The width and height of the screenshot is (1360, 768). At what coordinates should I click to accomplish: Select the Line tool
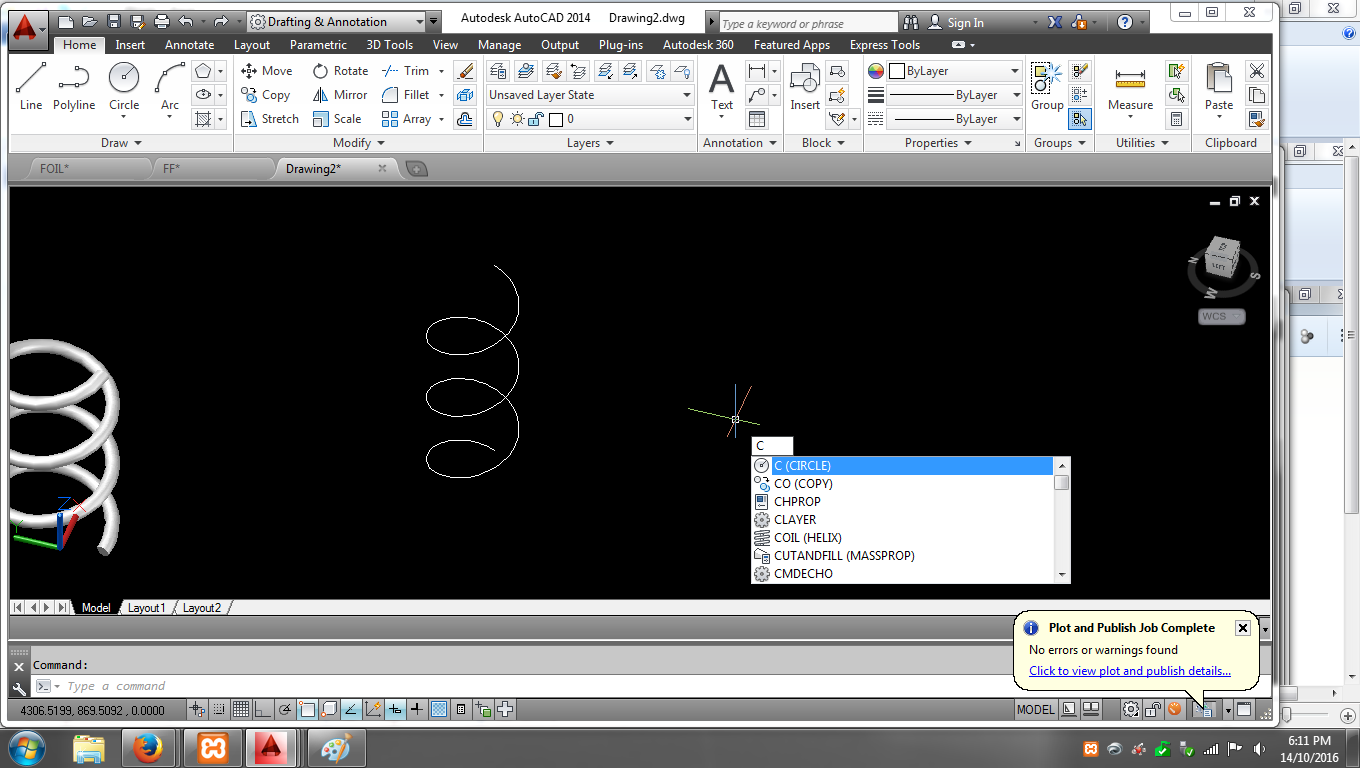(x=30, y=80)
